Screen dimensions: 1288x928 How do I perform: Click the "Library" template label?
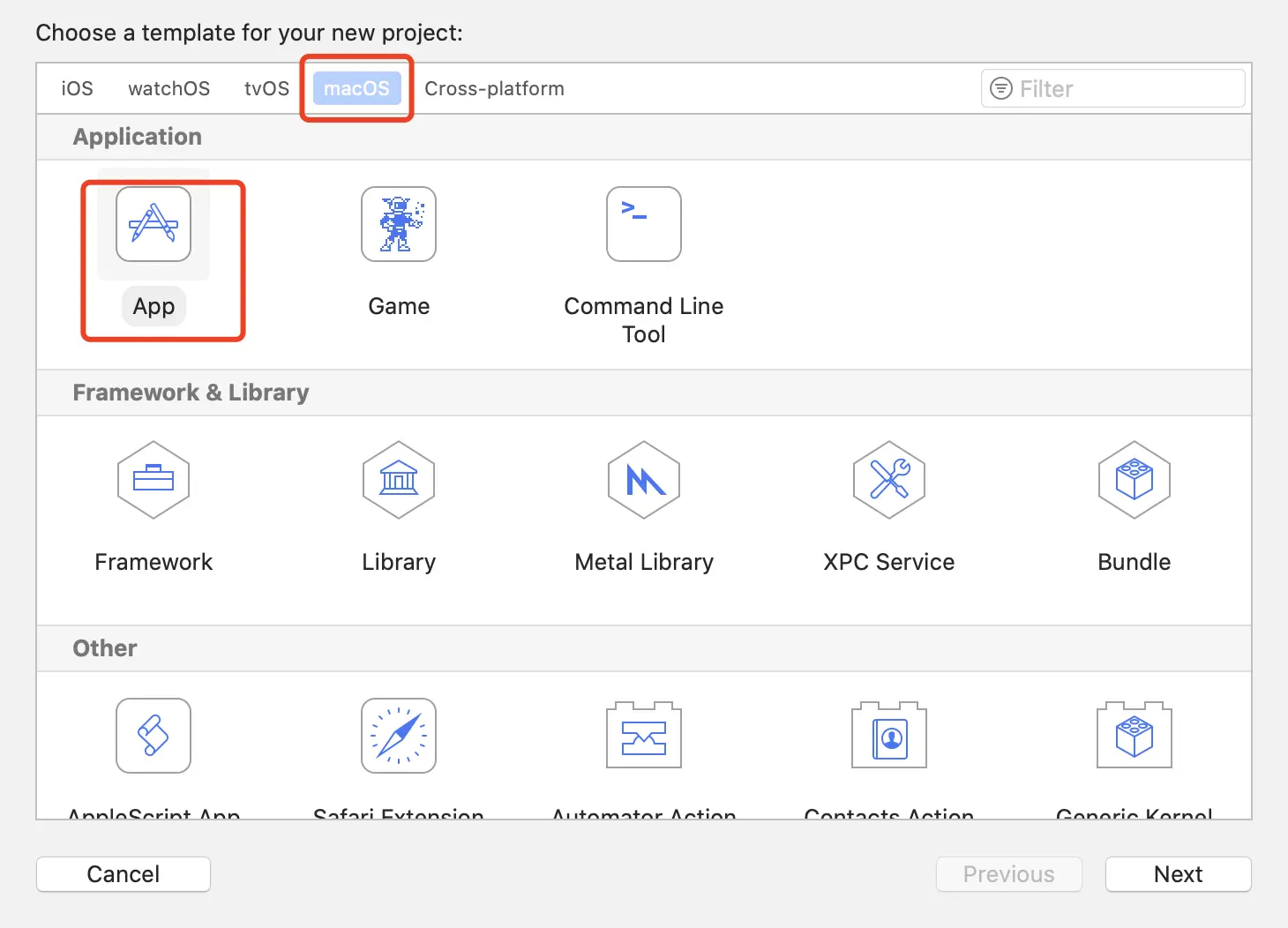click(399, 562)
